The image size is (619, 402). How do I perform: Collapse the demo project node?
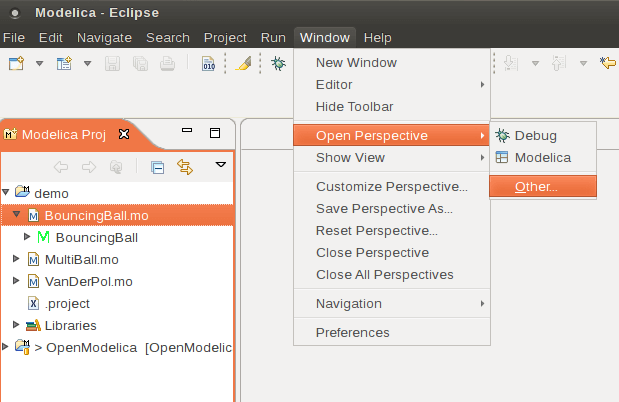point(6,191)
